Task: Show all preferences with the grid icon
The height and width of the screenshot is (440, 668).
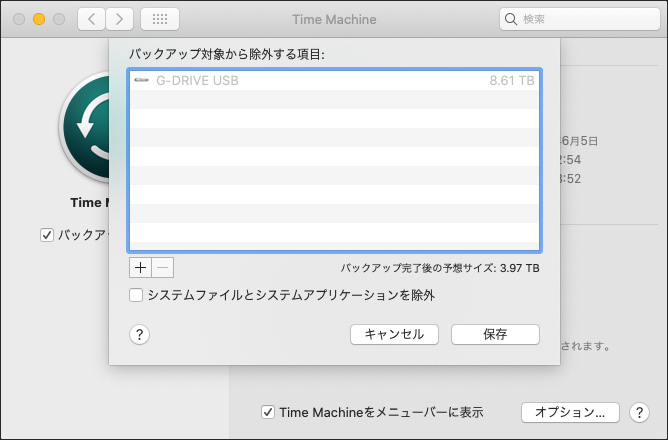Action: pyautogui.click(x=160, y=19)
